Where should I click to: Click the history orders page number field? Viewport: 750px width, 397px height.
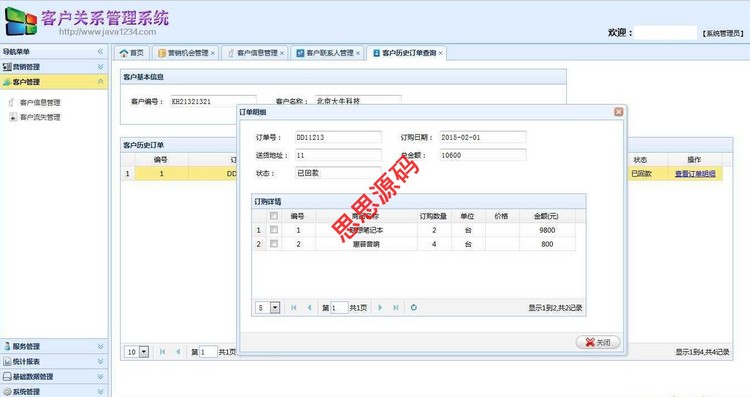click(208, 352)
